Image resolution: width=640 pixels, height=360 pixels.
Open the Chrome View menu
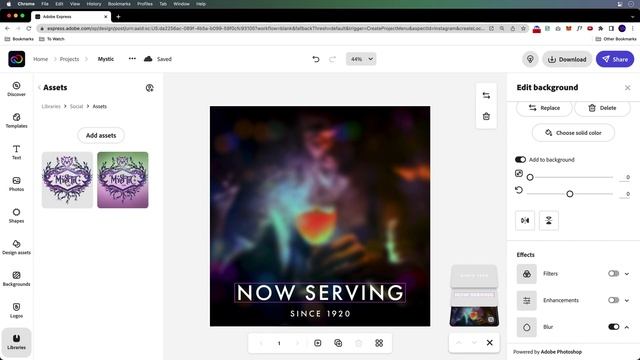75,4
